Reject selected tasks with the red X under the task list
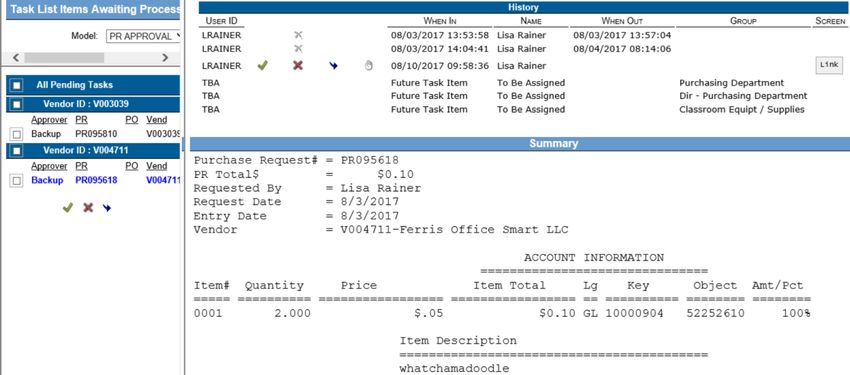Image resolution: width=850 pixels, height=375 pixels. (88, 208)
